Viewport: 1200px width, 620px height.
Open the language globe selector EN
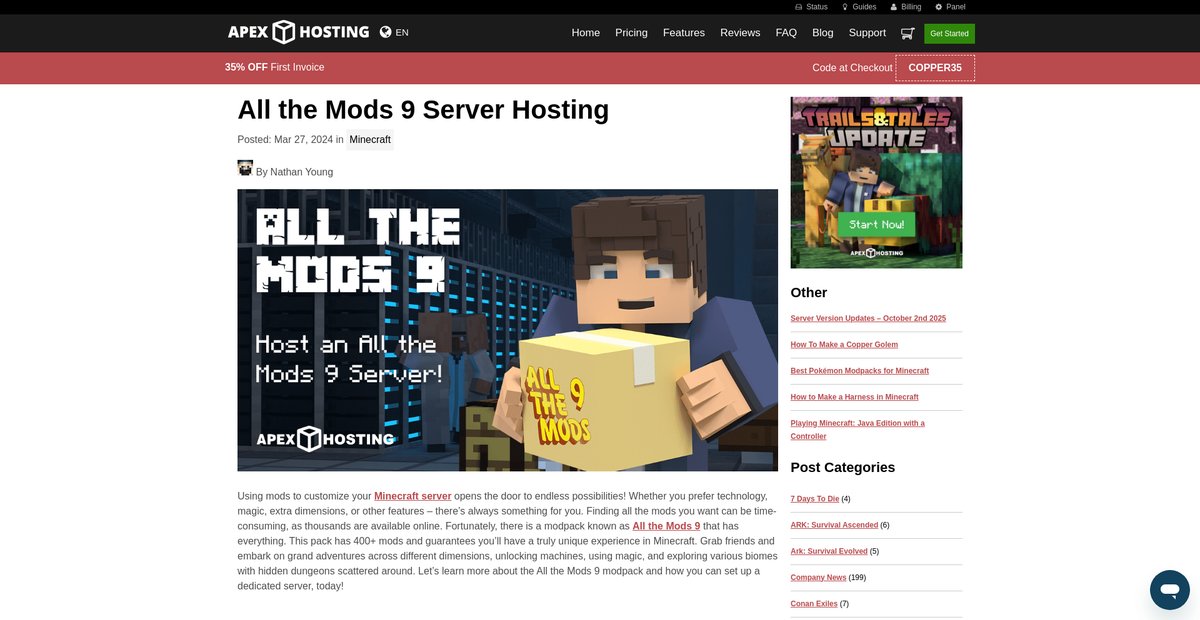(394, 32)
